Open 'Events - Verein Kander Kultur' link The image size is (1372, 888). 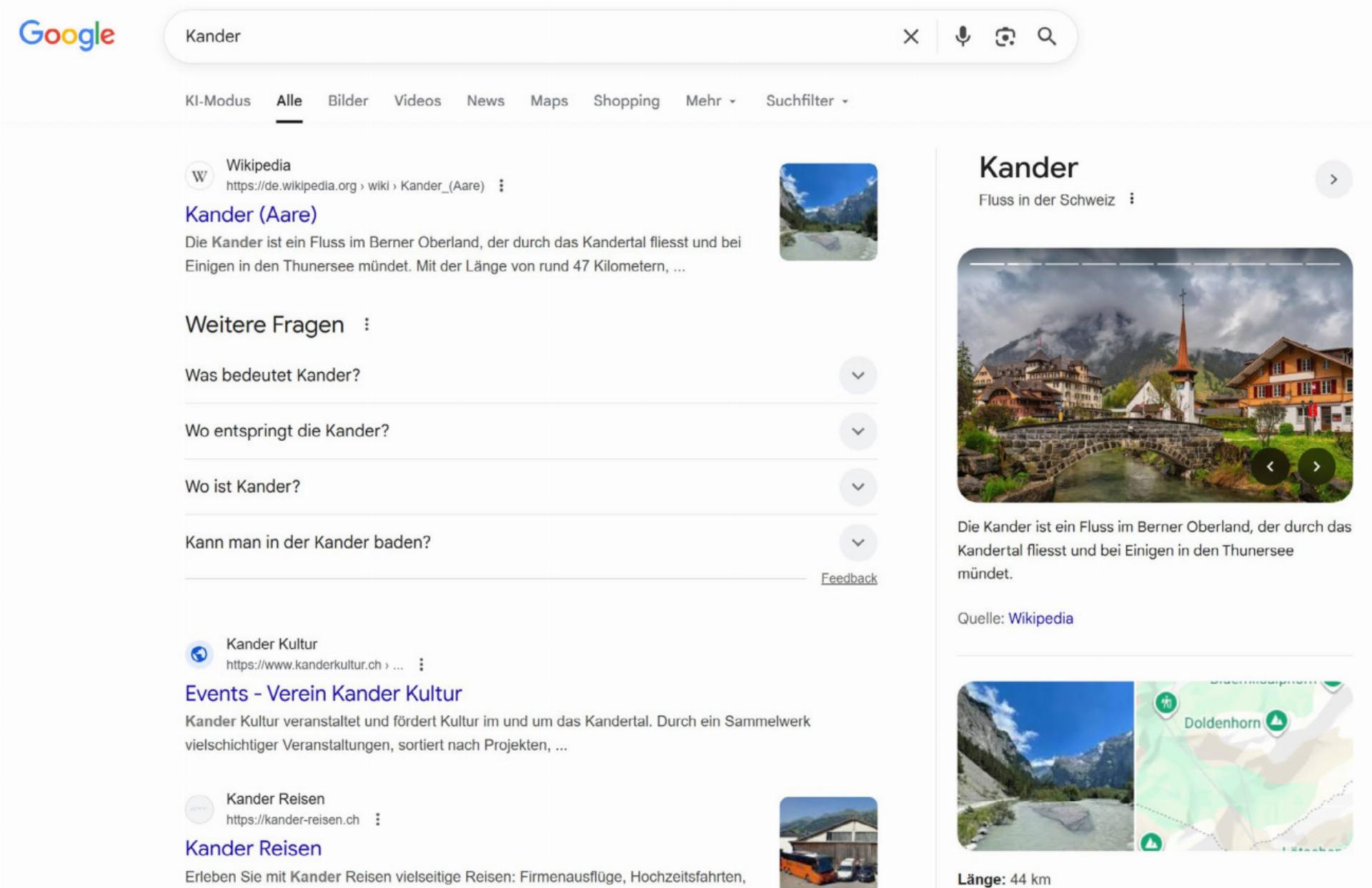323,694
